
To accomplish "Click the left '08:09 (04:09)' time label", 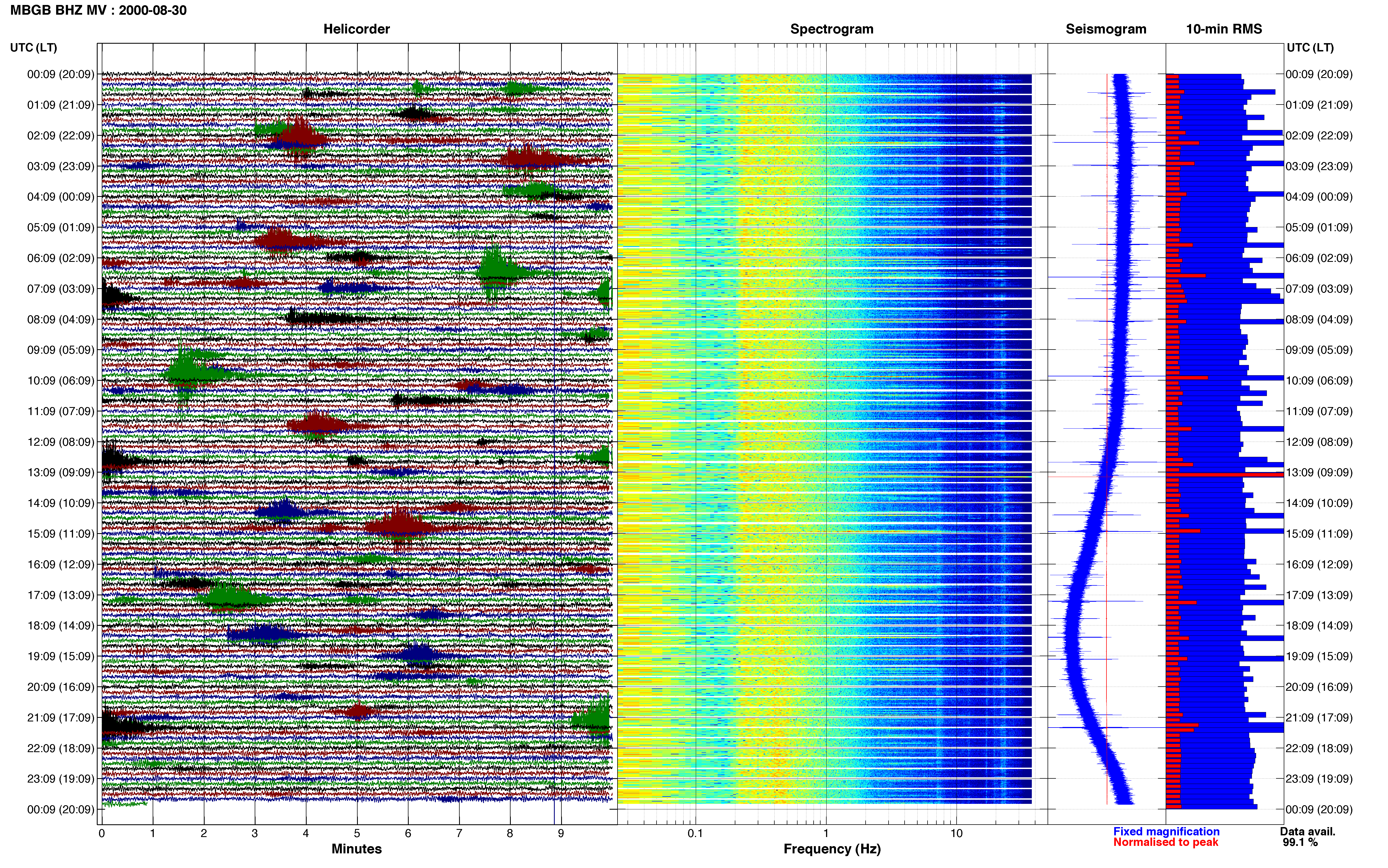I will [60, 319].
